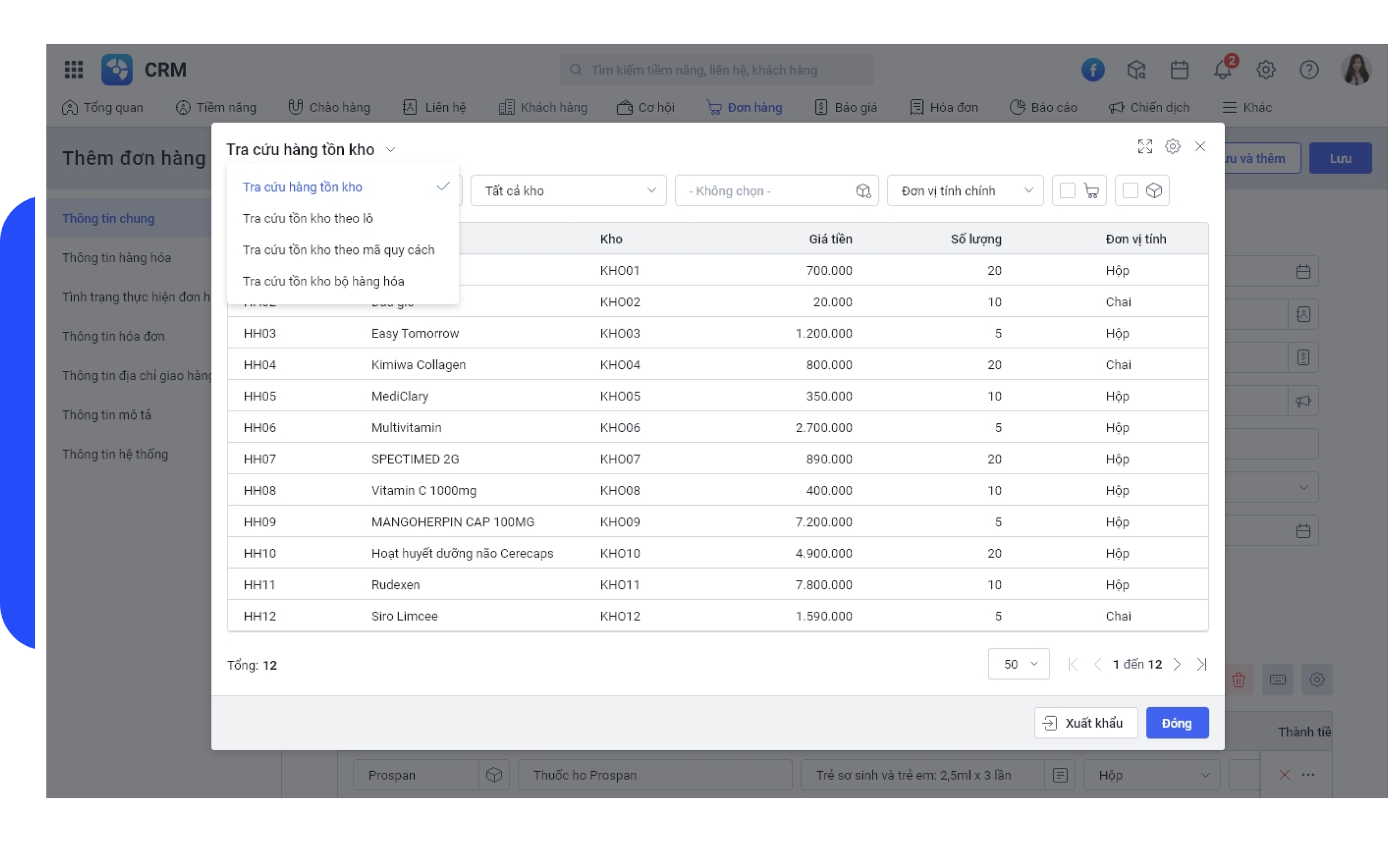This screenshot has width=1400, height=843.
Task: Click the product box icon in goods field
Action: point(863,191)
